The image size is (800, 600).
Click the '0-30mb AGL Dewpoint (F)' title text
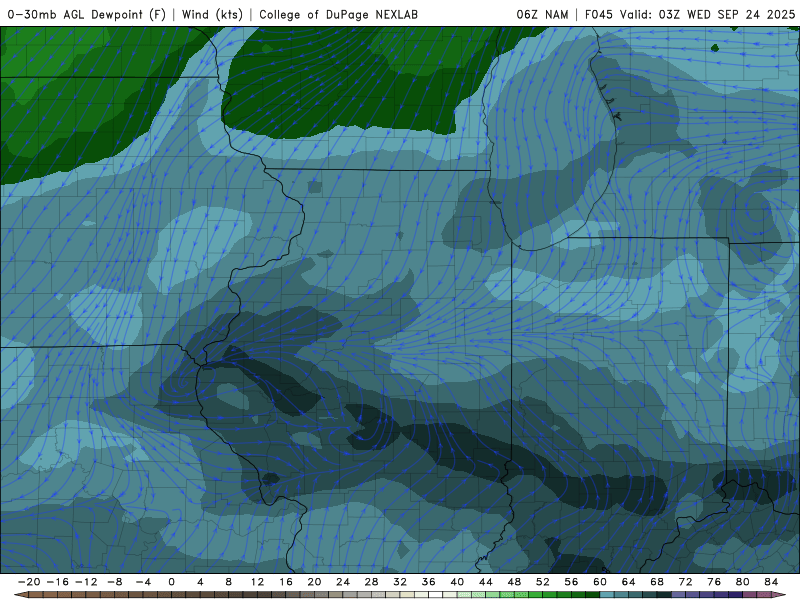click(87, 14)
